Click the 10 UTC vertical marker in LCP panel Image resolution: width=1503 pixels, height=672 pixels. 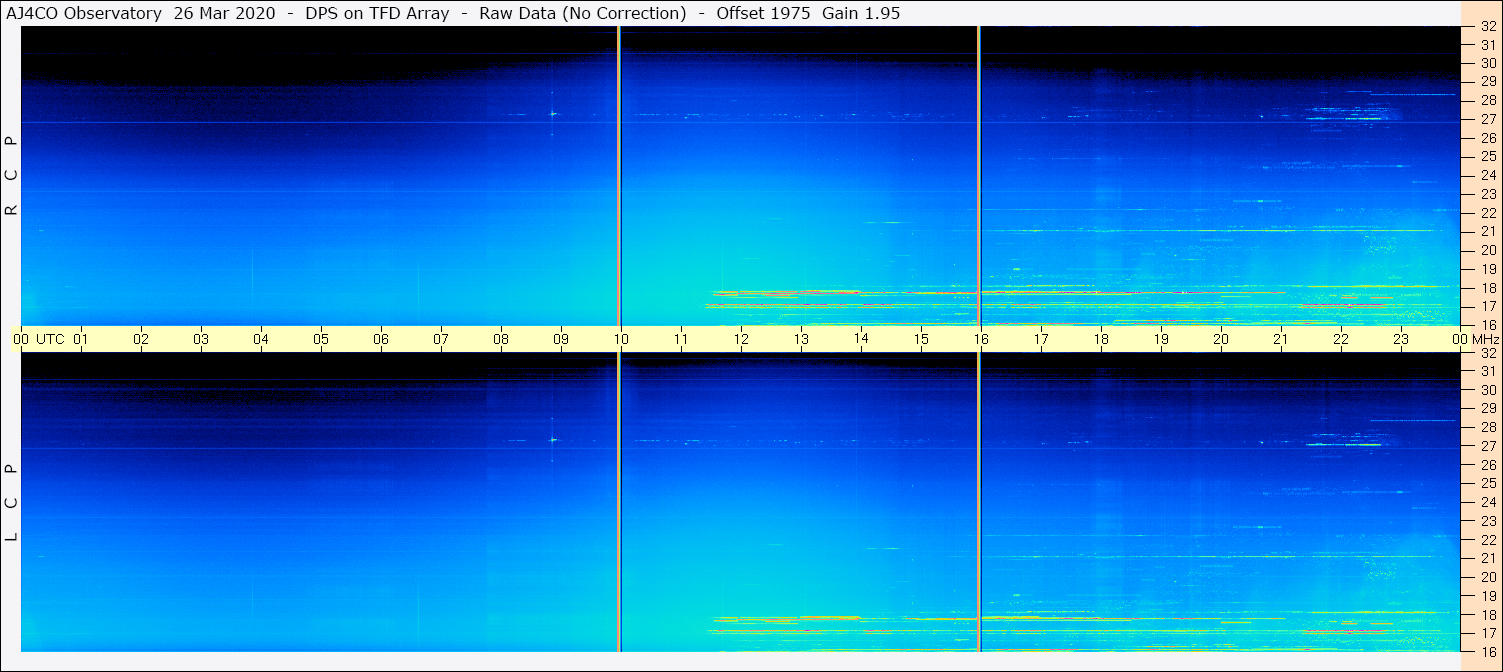coord(619,502)
